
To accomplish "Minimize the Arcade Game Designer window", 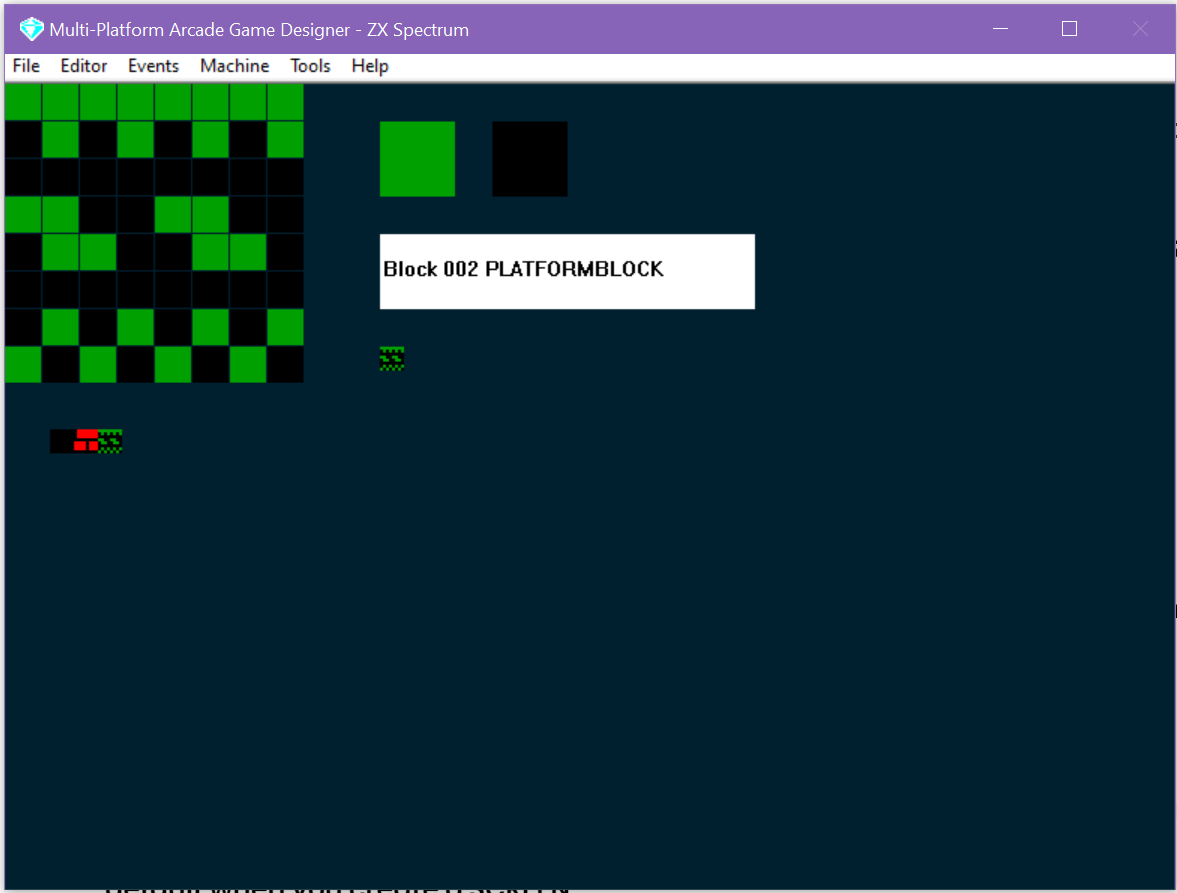I will tap(1000, 29).
